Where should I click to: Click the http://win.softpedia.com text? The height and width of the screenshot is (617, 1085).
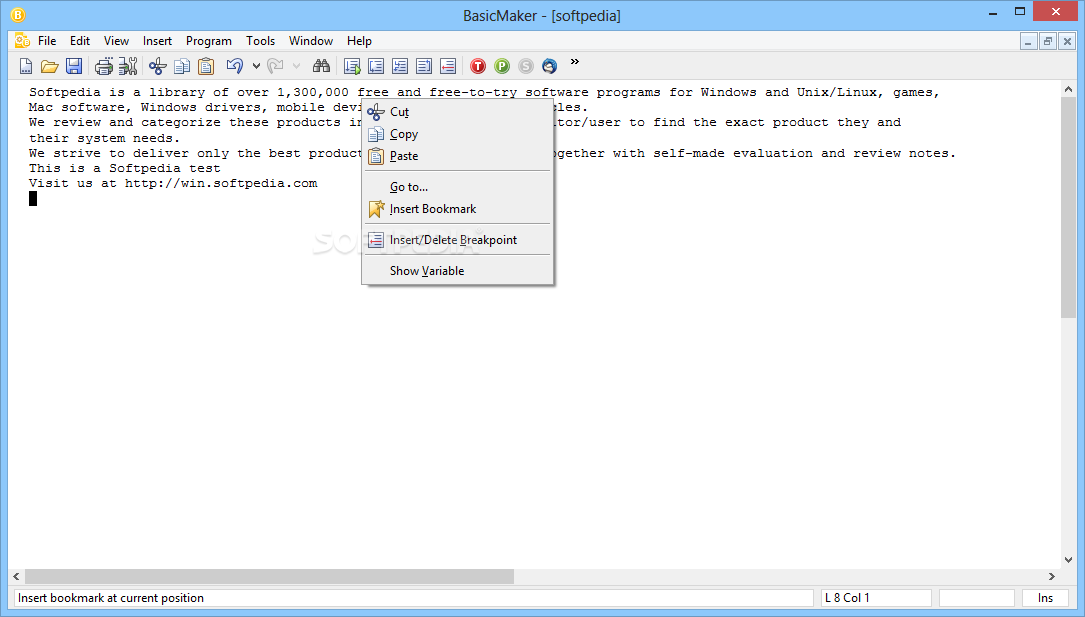(221, 183)
